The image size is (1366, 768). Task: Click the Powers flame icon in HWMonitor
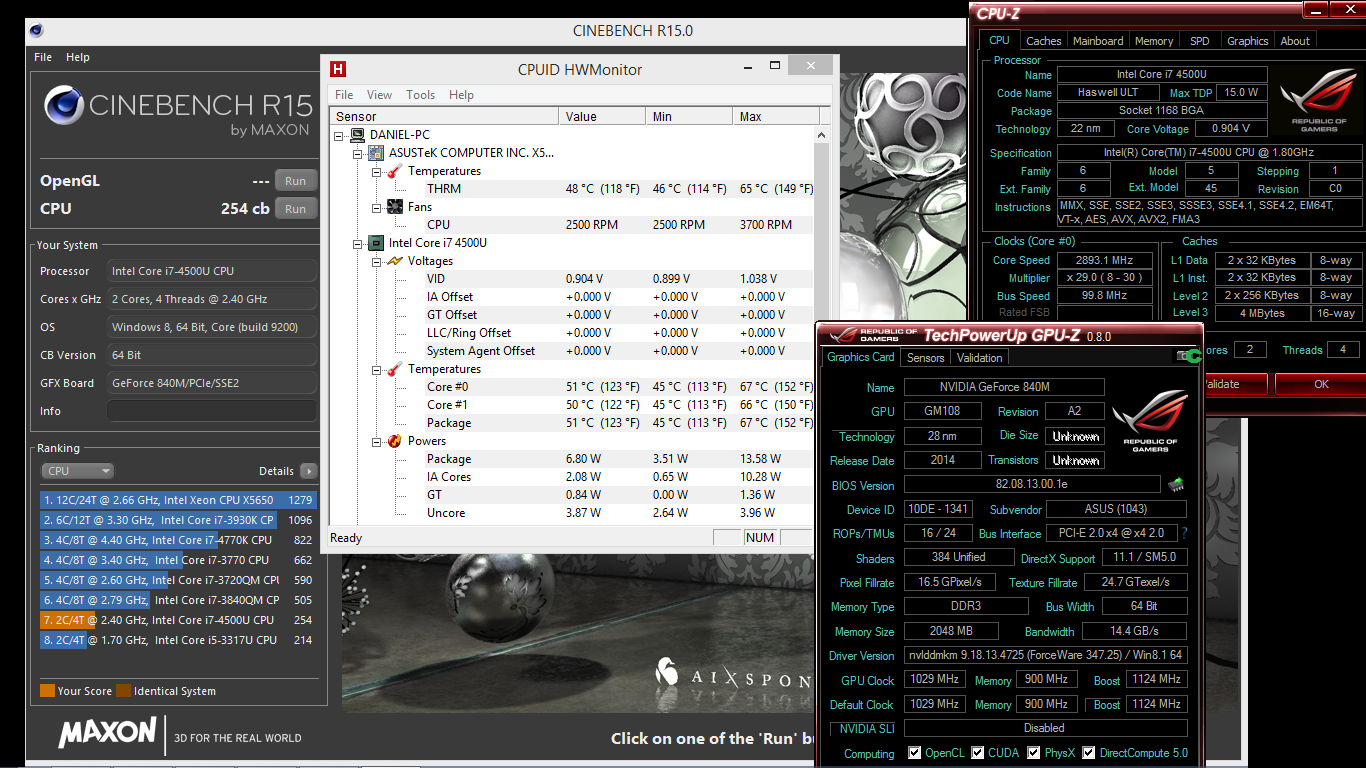point(394,441)
